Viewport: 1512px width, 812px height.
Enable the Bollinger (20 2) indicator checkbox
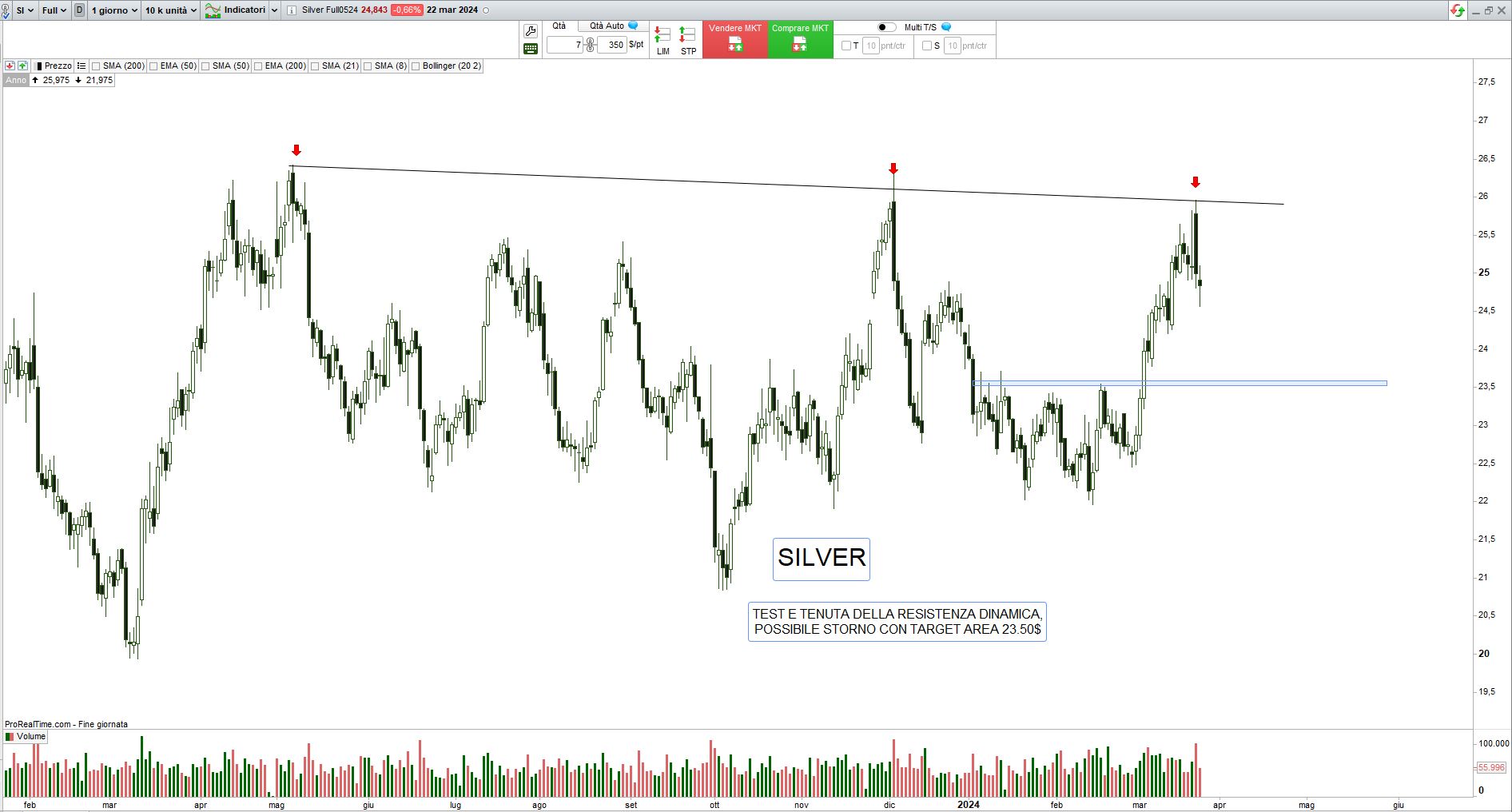416,66
